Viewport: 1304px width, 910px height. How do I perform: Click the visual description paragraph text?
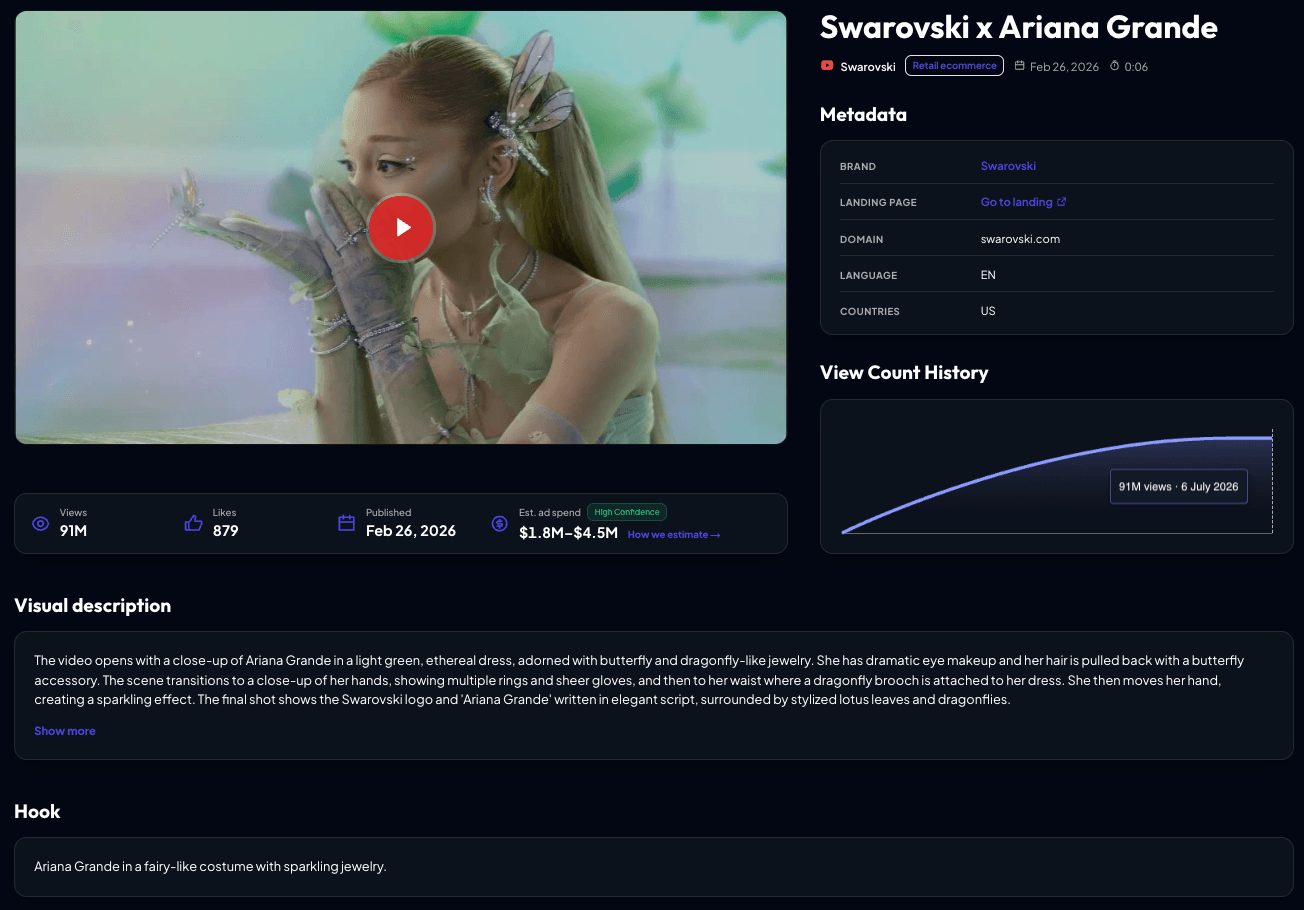[x=639, y=680]
